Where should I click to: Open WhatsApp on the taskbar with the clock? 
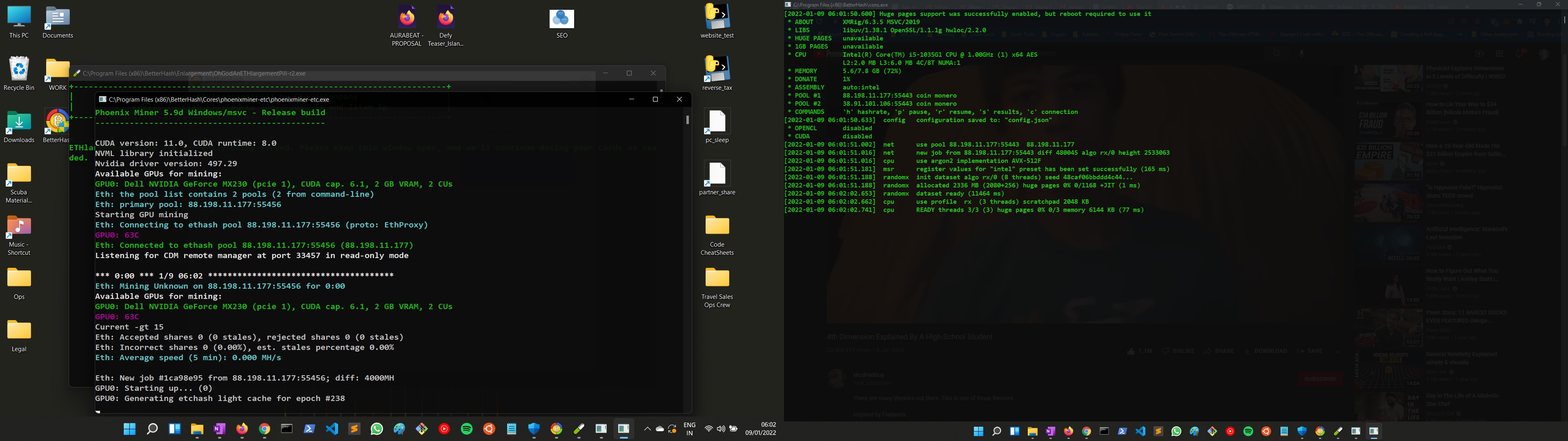pos(377,429)
